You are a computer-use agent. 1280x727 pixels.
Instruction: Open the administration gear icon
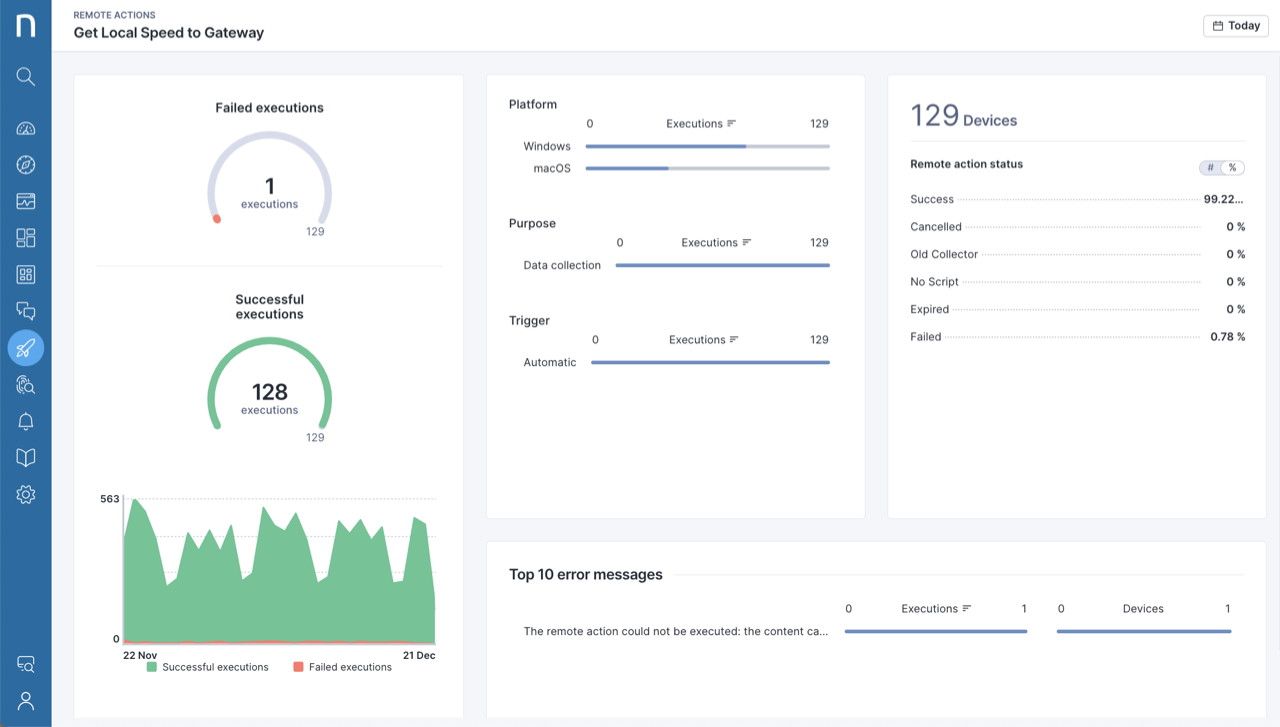click(26, 494)
